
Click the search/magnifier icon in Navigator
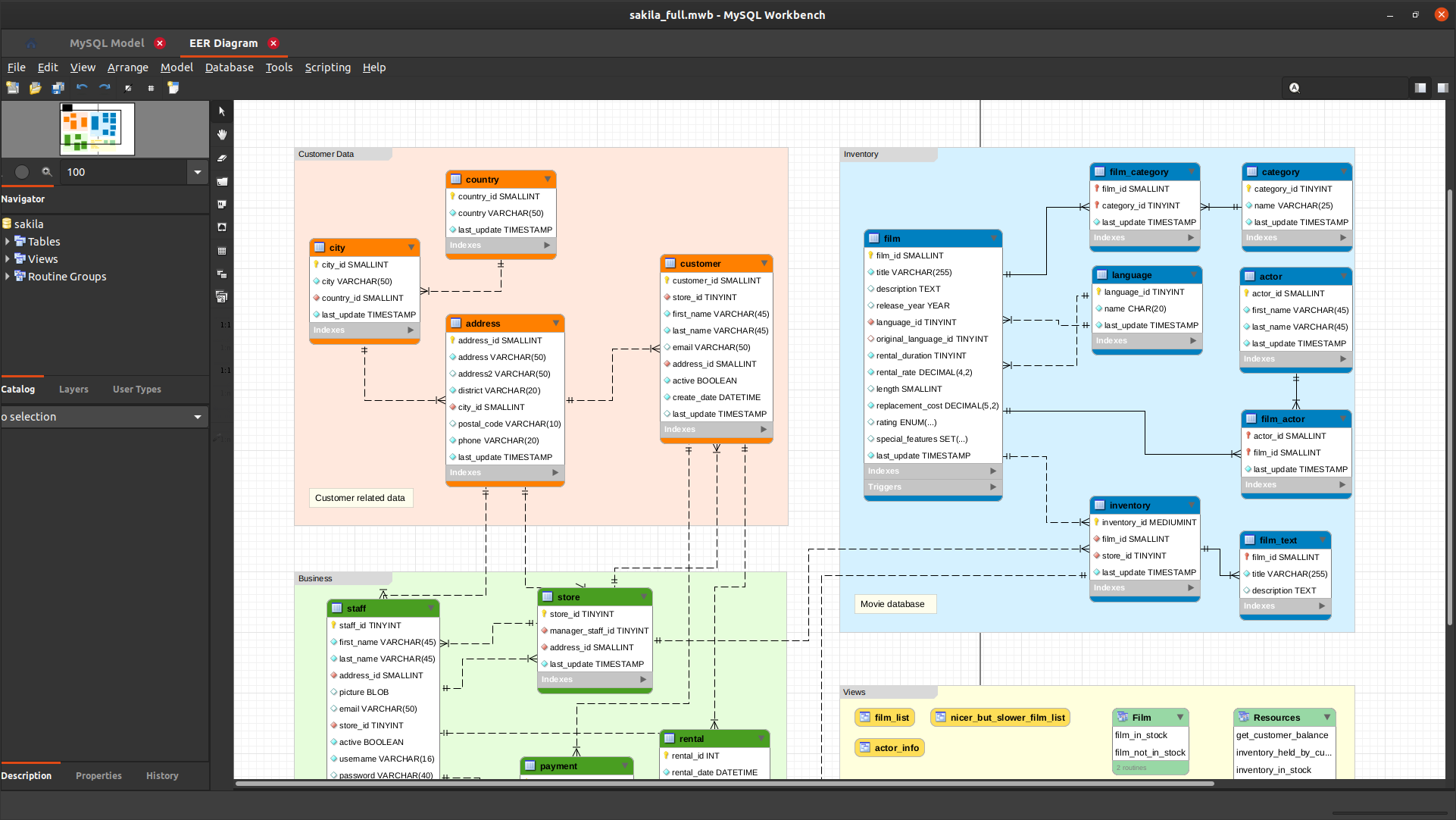point(46,171)
